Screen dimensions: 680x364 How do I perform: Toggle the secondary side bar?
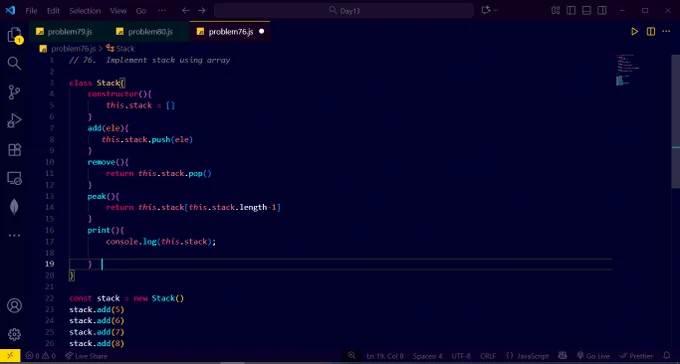[x=602, y=10]
